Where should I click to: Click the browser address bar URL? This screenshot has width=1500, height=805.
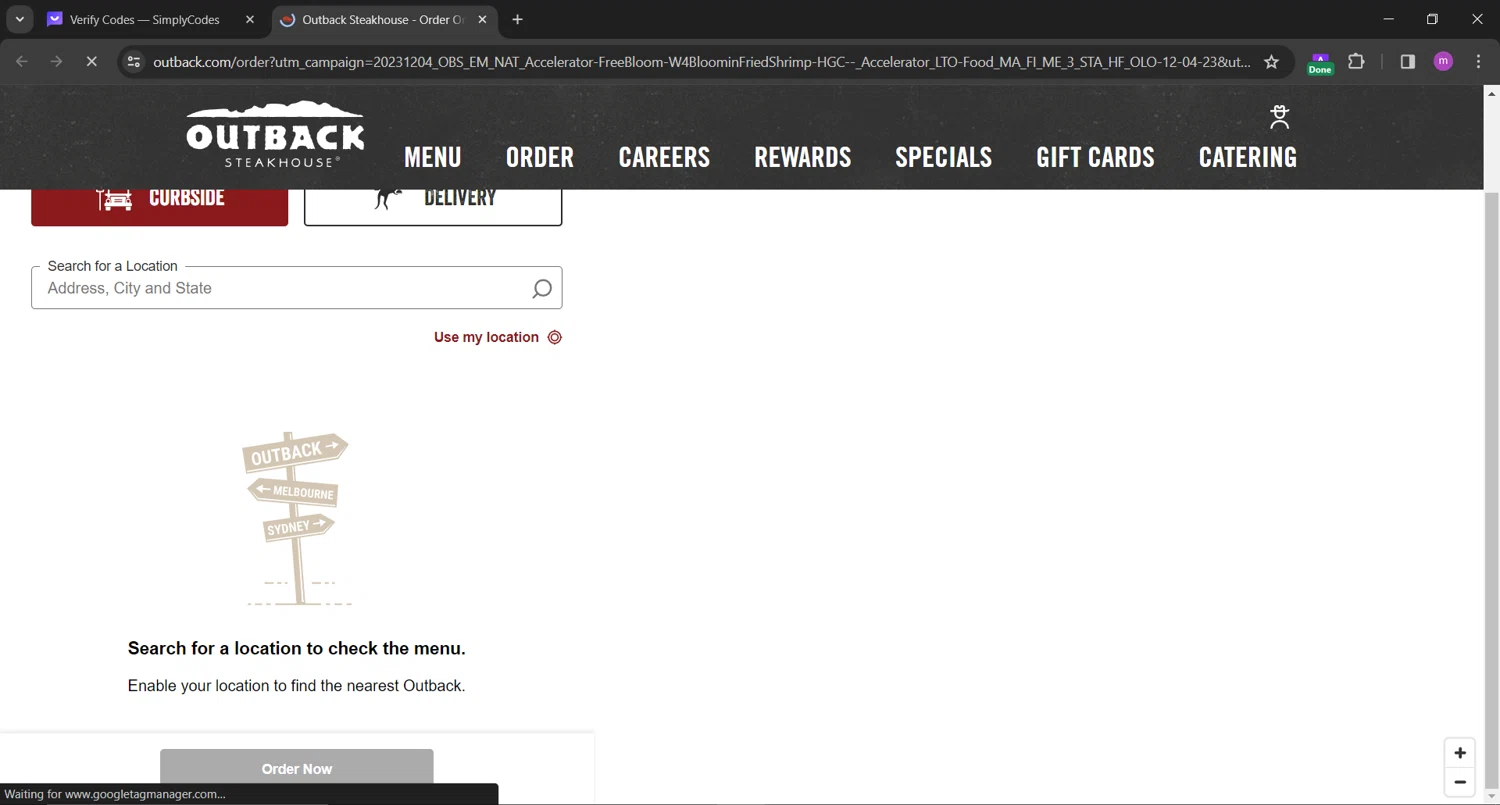click(x=701, y=62)
